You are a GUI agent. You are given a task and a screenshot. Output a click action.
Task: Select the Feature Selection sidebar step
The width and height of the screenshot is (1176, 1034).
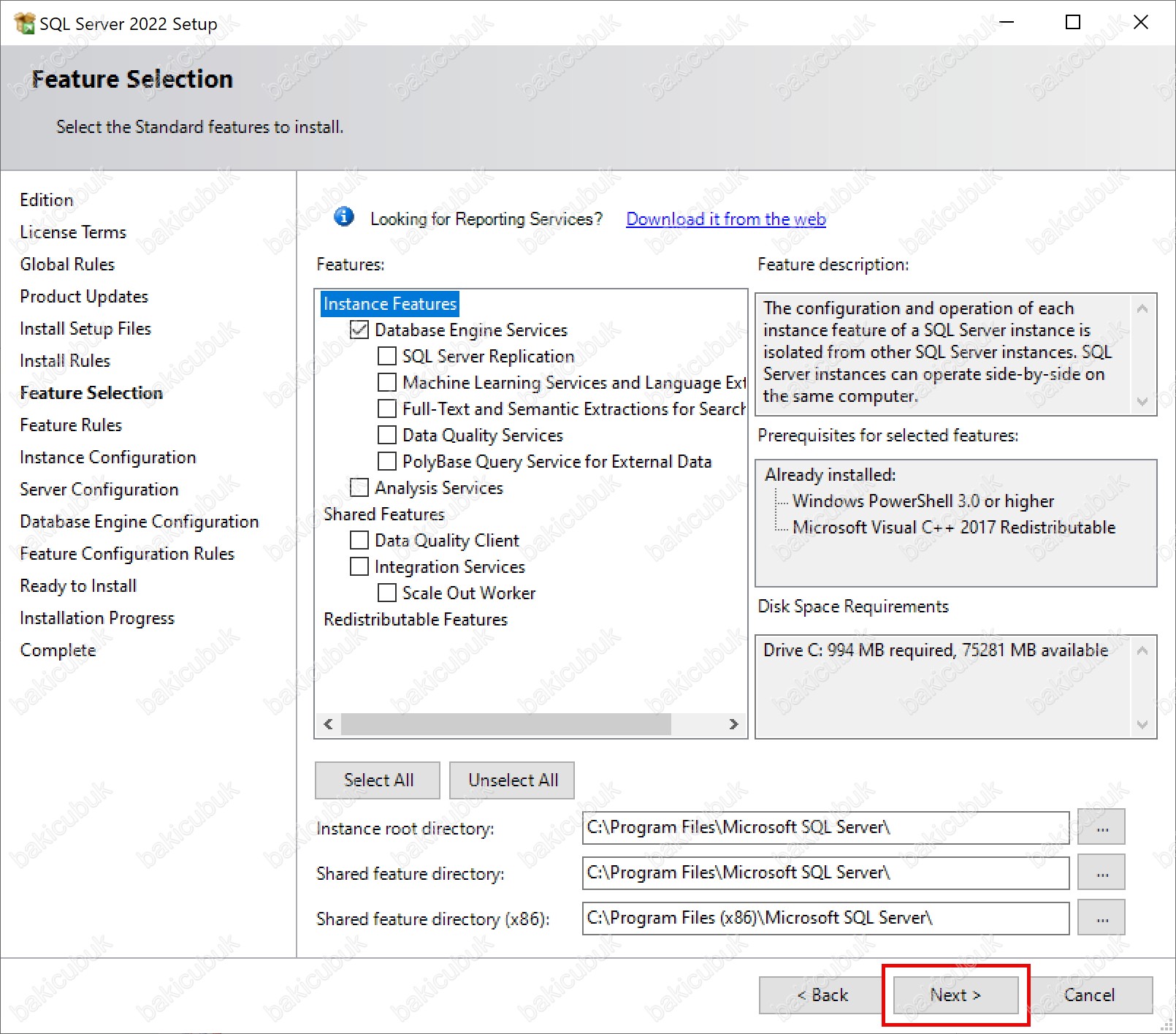(91, 393)
